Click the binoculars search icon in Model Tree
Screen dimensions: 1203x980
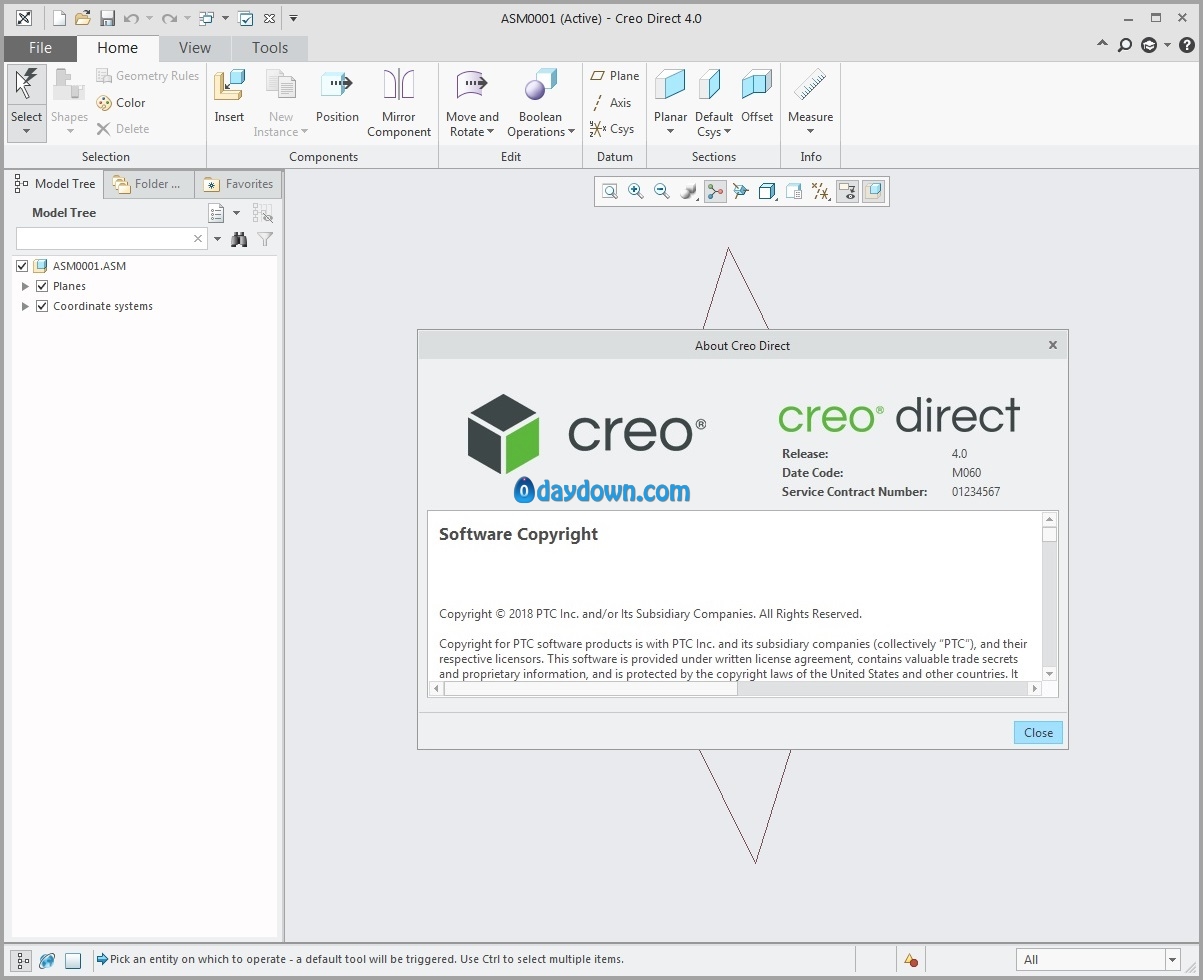239,239
